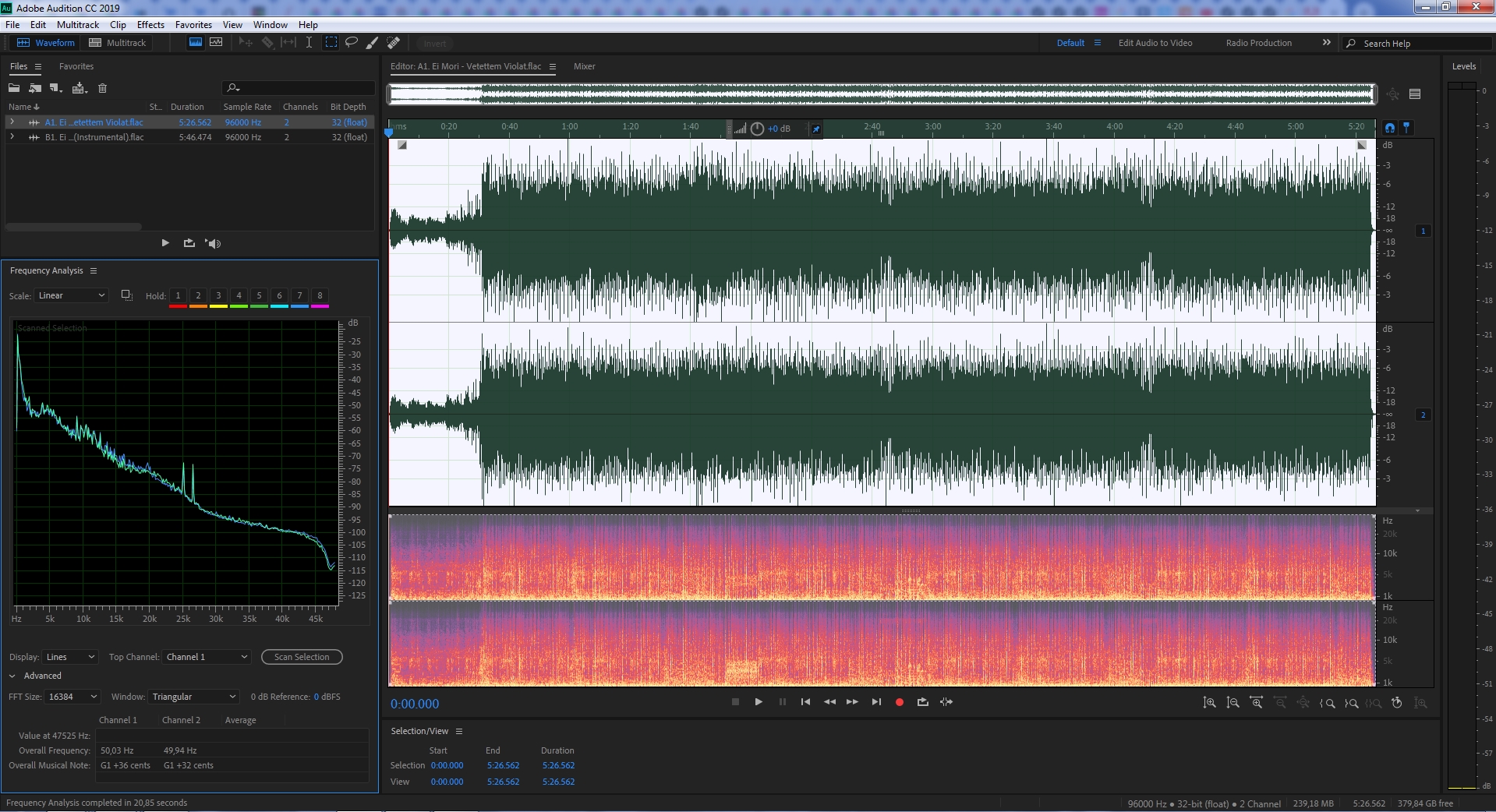1496x812 pixels.
Task: Toggle the Spectral Frequency Display view
Action: 196,43
